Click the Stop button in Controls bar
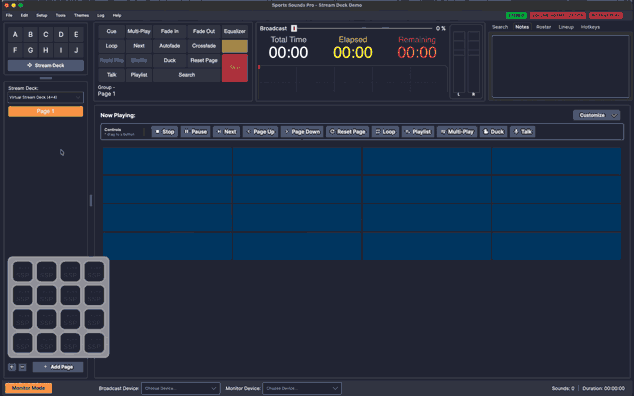634x396 pixels. click(x=165, y=131)
